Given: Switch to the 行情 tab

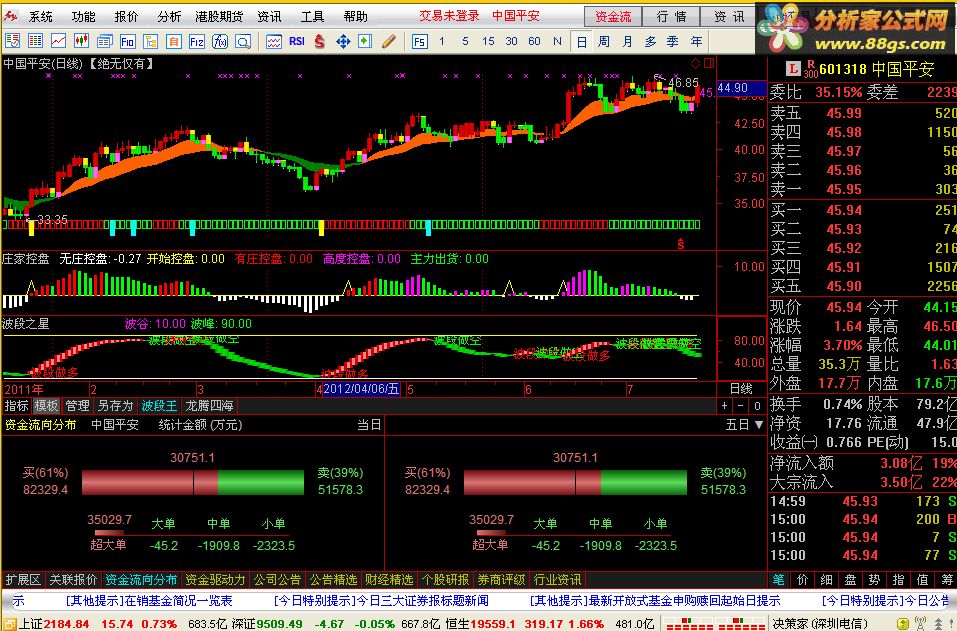Looking at the screenshot, I should 671,16.
